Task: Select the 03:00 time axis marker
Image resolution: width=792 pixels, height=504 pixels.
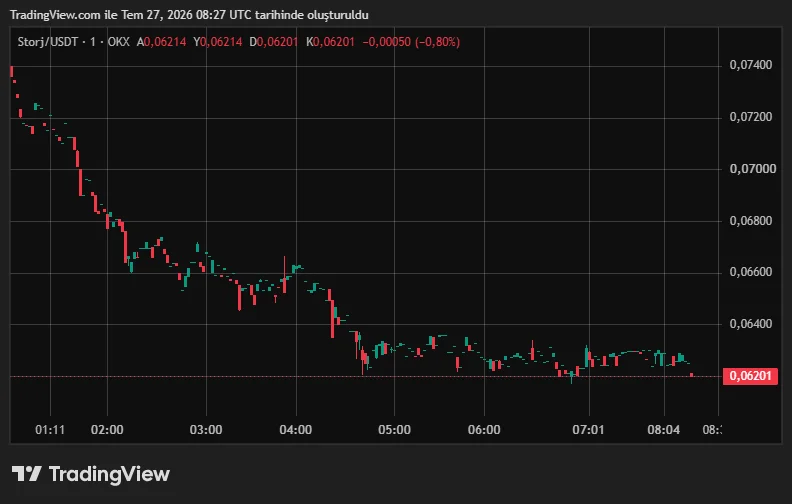Action: coord(206,430)
